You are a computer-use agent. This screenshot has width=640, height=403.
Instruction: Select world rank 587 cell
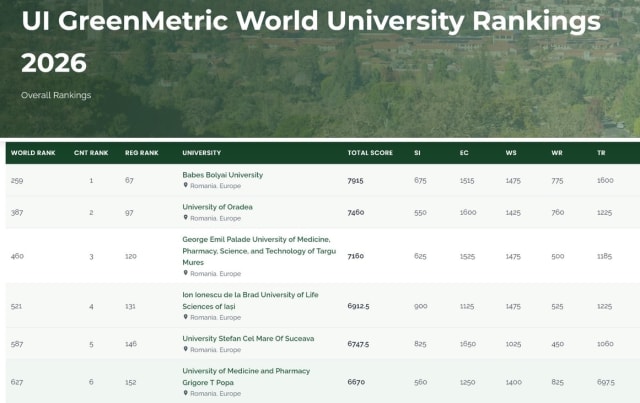[17, 344]
